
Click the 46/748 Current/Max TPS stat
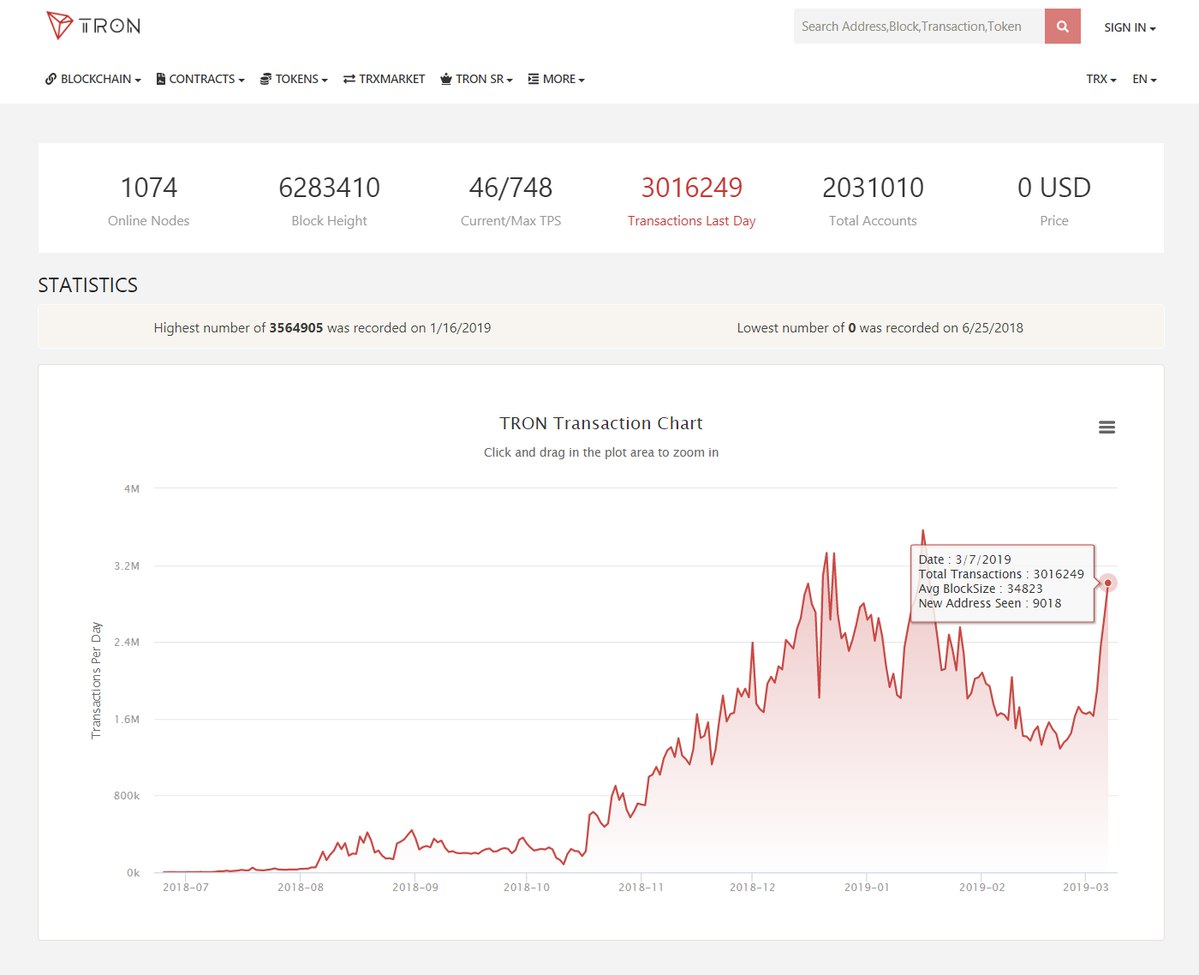tap(510, 200)
